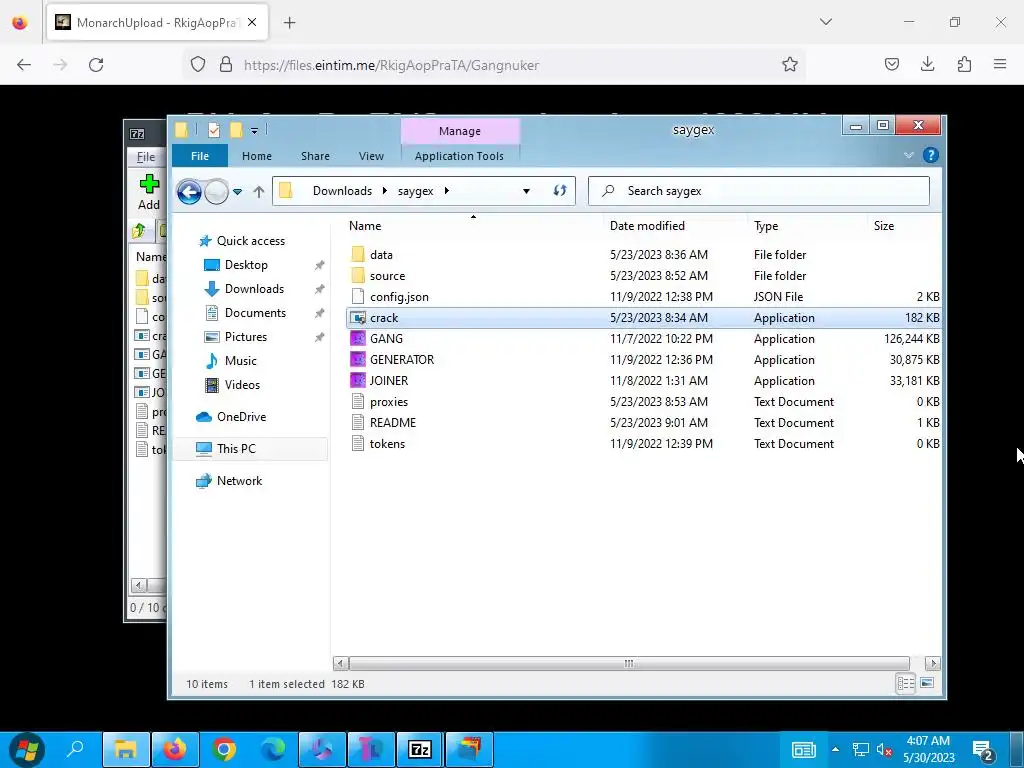
Task: Select Network in navigation pane
Action: click(239, 481)
